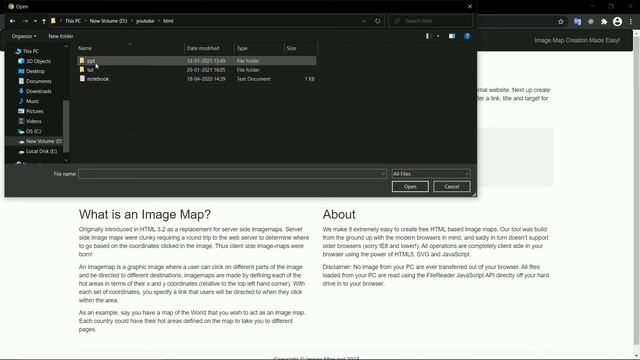Select "youtube" in the address path
This screenshot has width=640, height=360.
click(x=145, y=21)
